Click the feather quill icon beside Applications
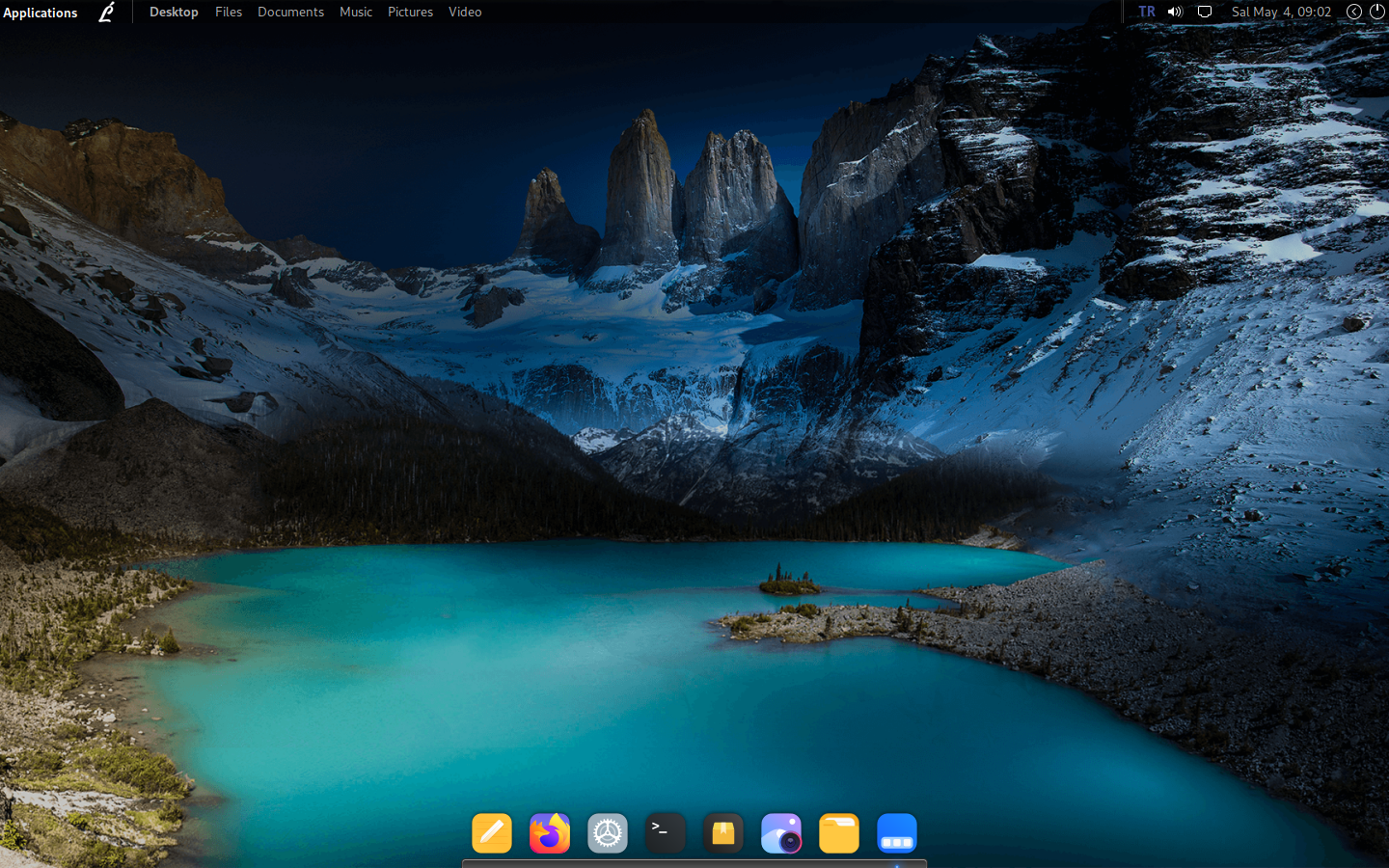The height and width of the screenshot is (868, 1389). (x=106, y=12)
